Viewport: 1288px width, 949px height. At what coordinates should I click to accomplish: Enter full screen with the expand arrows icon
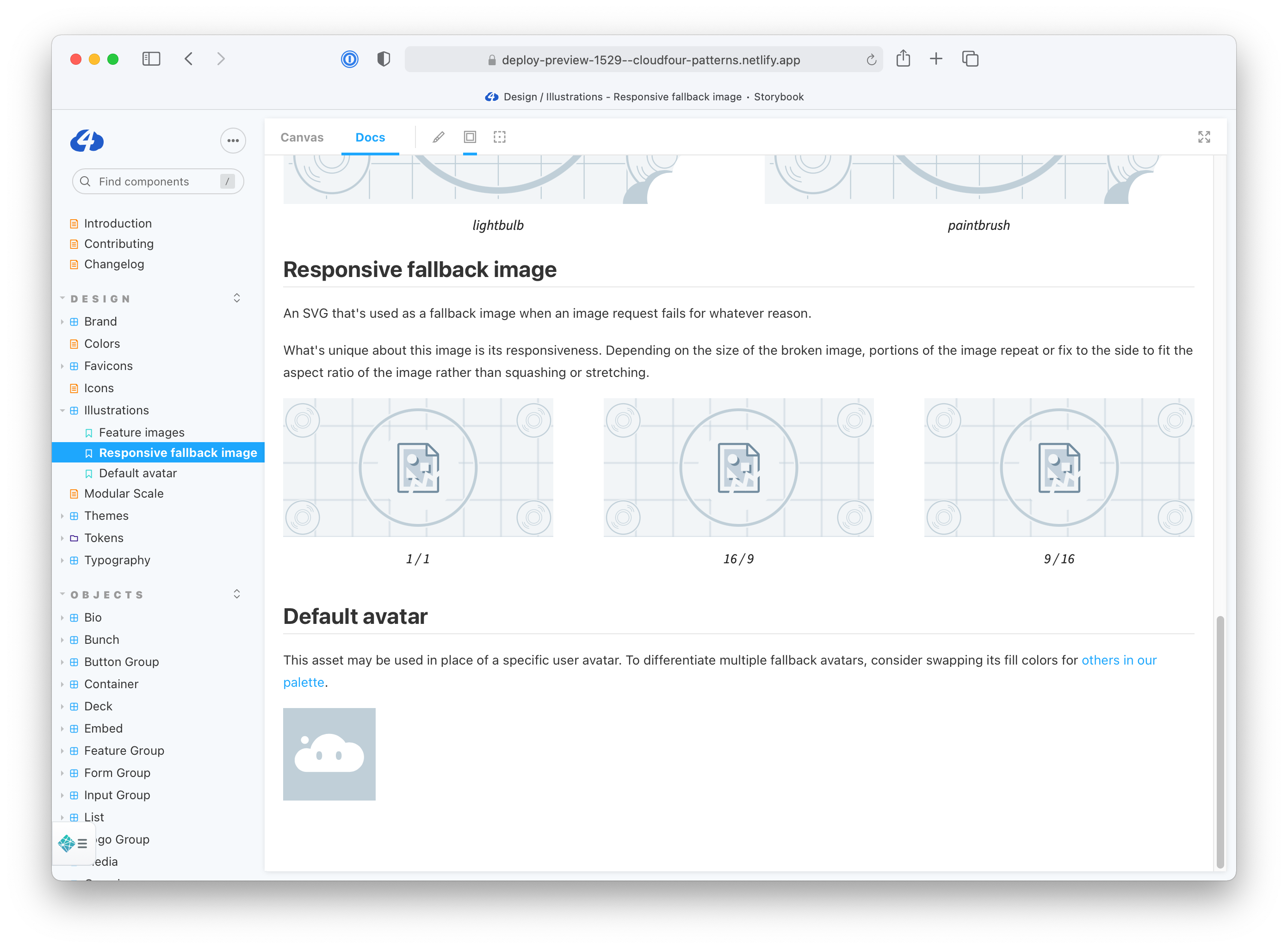coord(1203,137)
